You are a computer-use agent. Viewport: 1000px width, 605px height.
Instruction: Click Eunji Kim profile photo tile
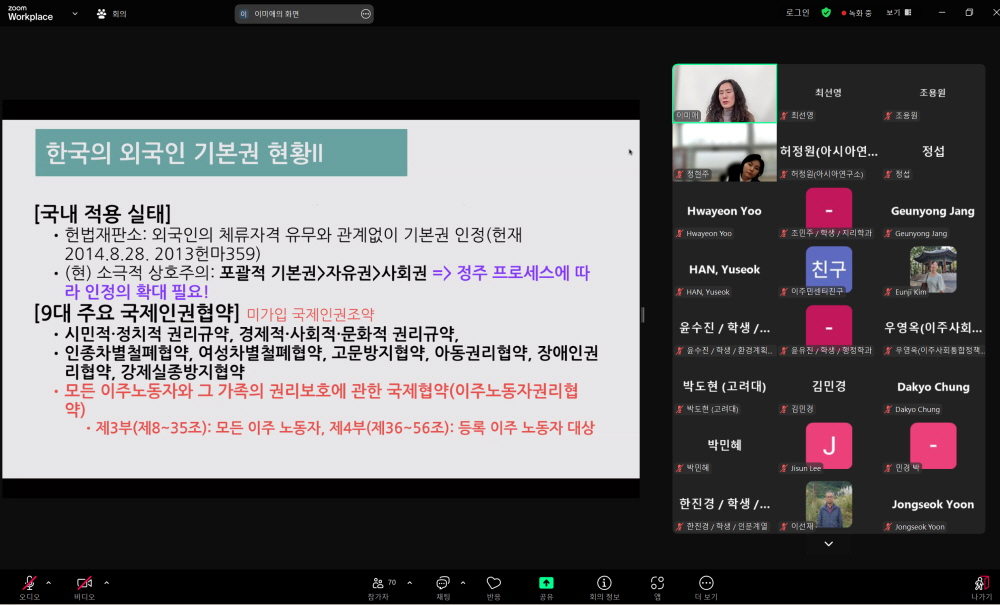point(933,269)
